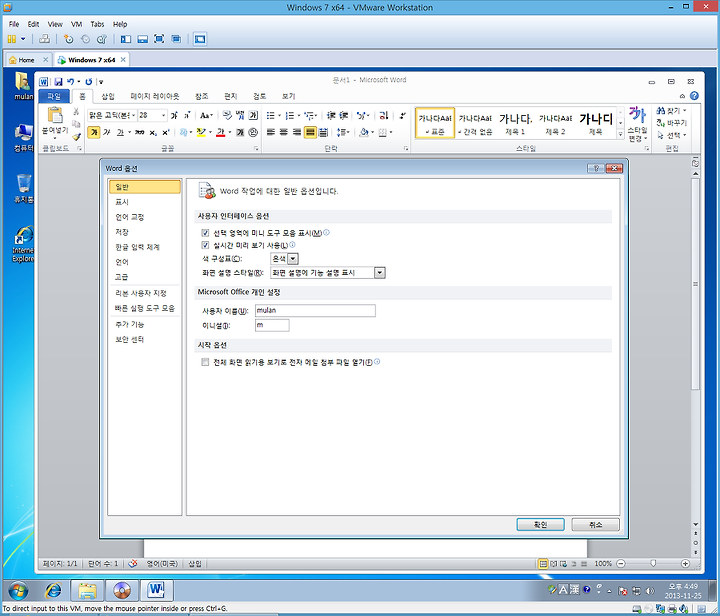
Task: Apply superscript formatting
Action: tap(166, 133)
